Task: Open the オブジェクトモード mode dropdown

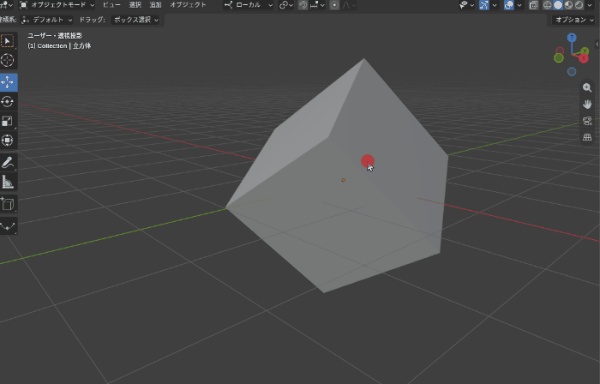Action: click(57, 5)
